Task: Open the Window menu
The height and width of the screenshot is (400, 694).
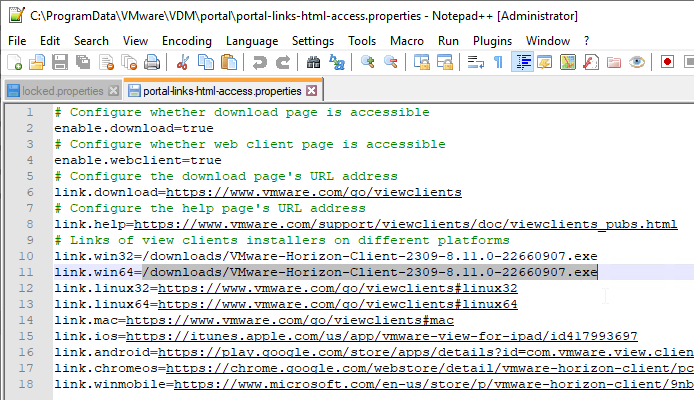Action: [548, 41]
